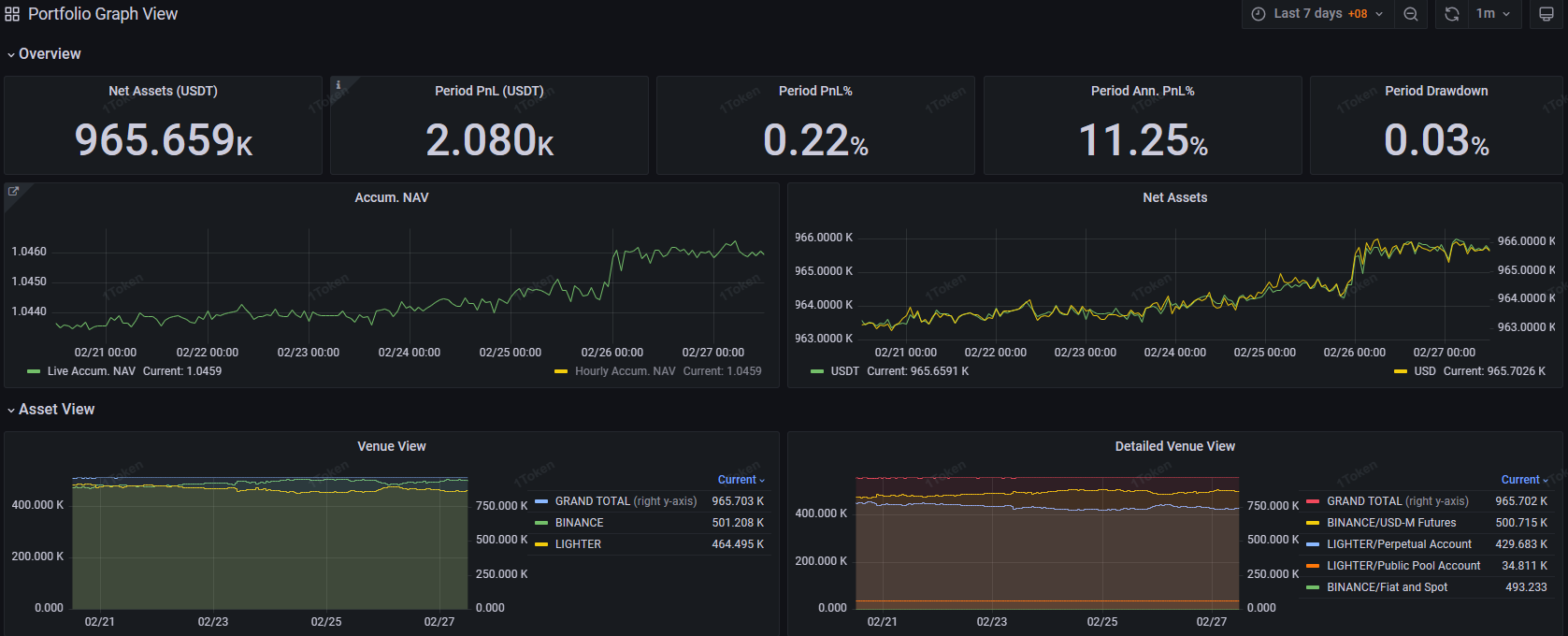Screen dimensions: 1568x636
Task: Change color of Hourly Accum. NAV yellow swatch
Action: click(x=561, y=372)
